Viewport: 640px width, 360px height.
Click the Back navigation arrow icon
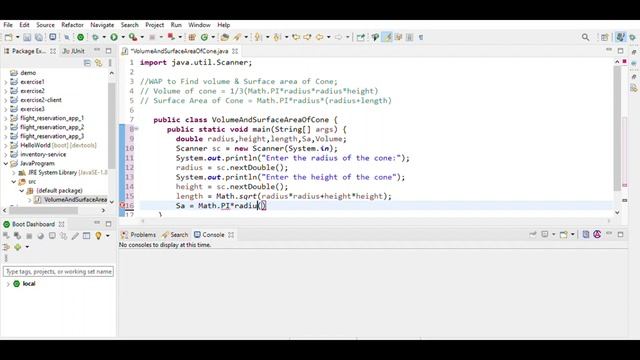319,37
